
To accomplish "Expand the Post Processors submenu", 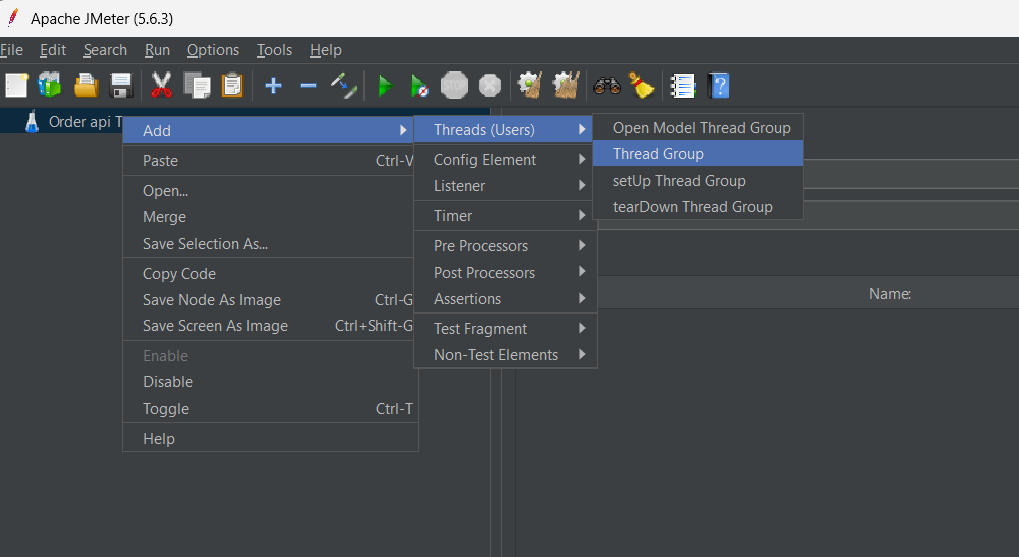I will tap(504, 272).
